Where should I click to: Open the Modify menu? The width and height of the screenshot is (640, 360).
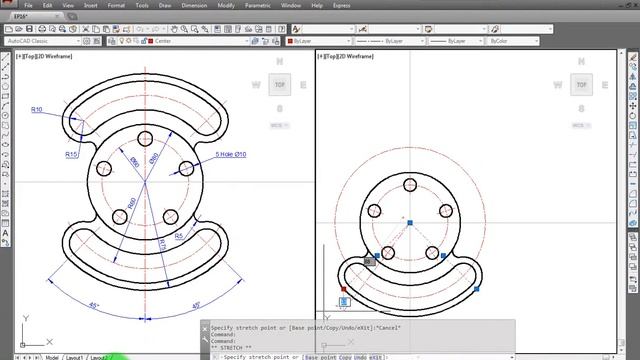point(226,5)
